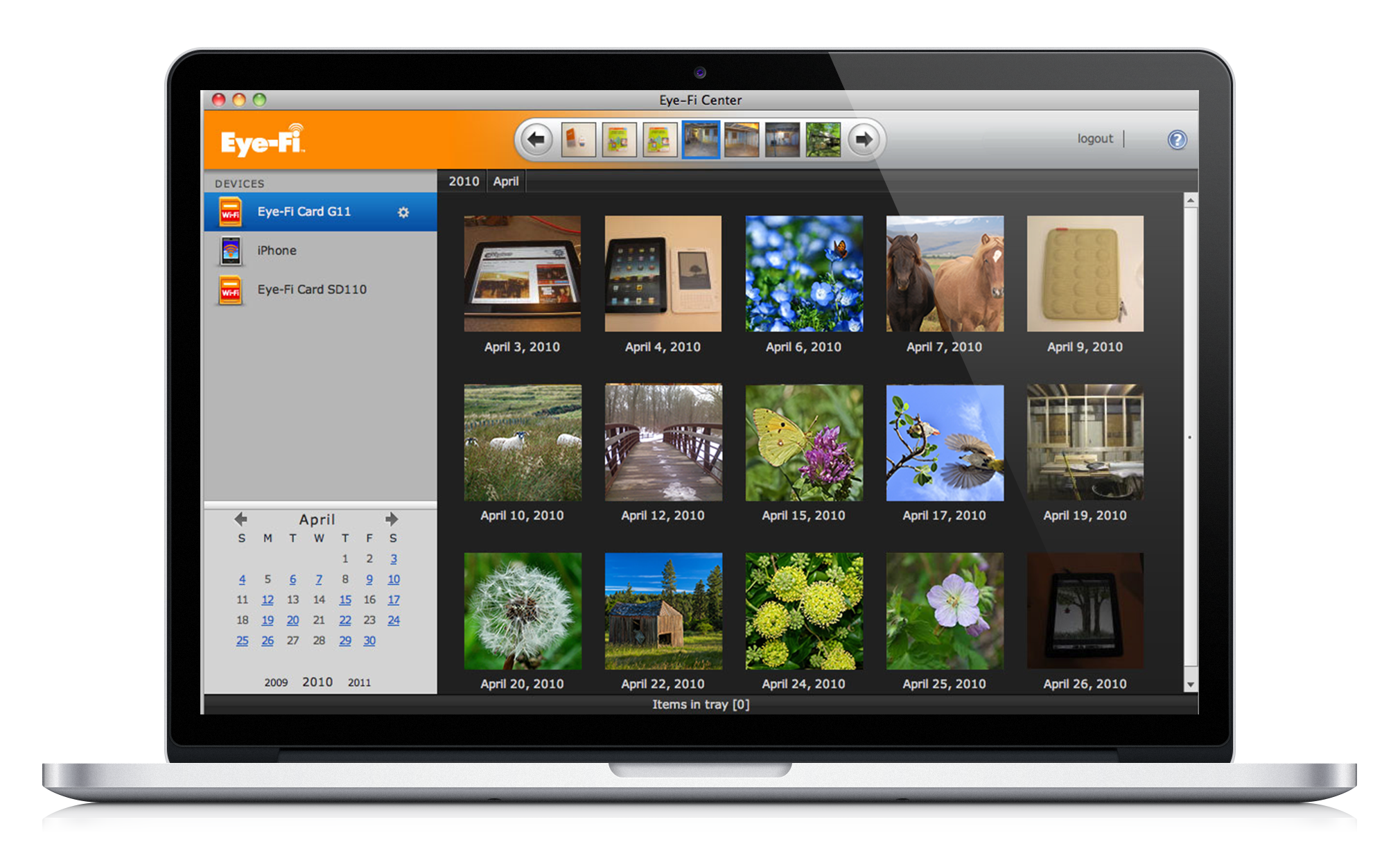Image resolution: width=1400 pixels, height=842 pixels.
Task: Select calendar day 24
Action: [x=394, y=620]
